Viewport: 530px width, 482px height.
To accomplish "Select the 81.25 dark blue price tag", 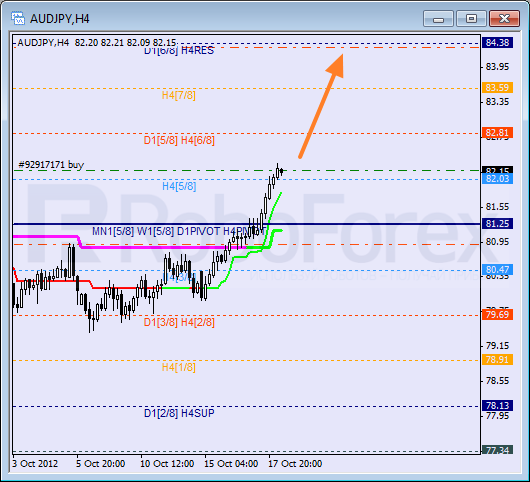I will 497,223.
